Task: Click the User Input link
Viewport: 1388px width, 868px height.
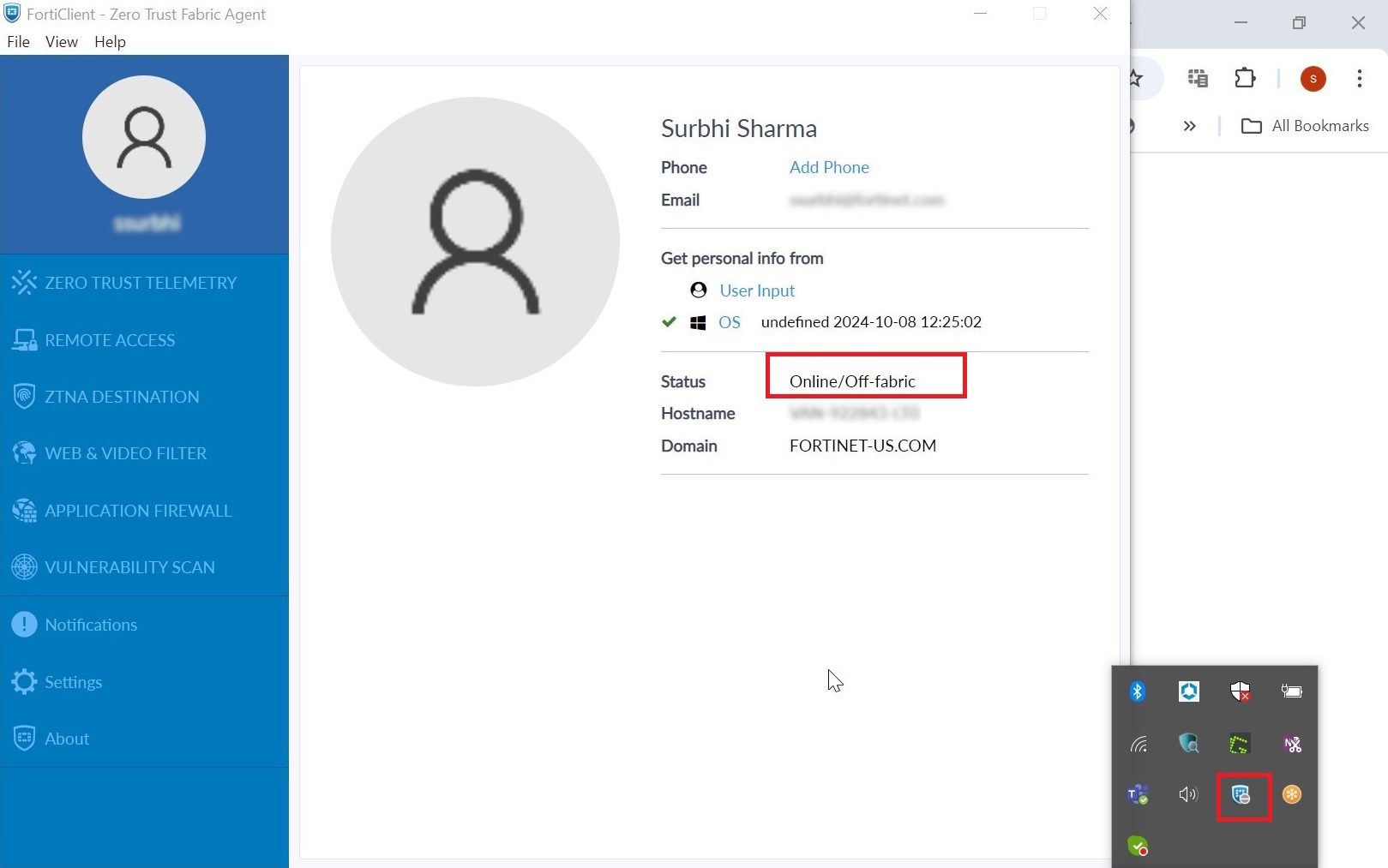Action: 756,290
